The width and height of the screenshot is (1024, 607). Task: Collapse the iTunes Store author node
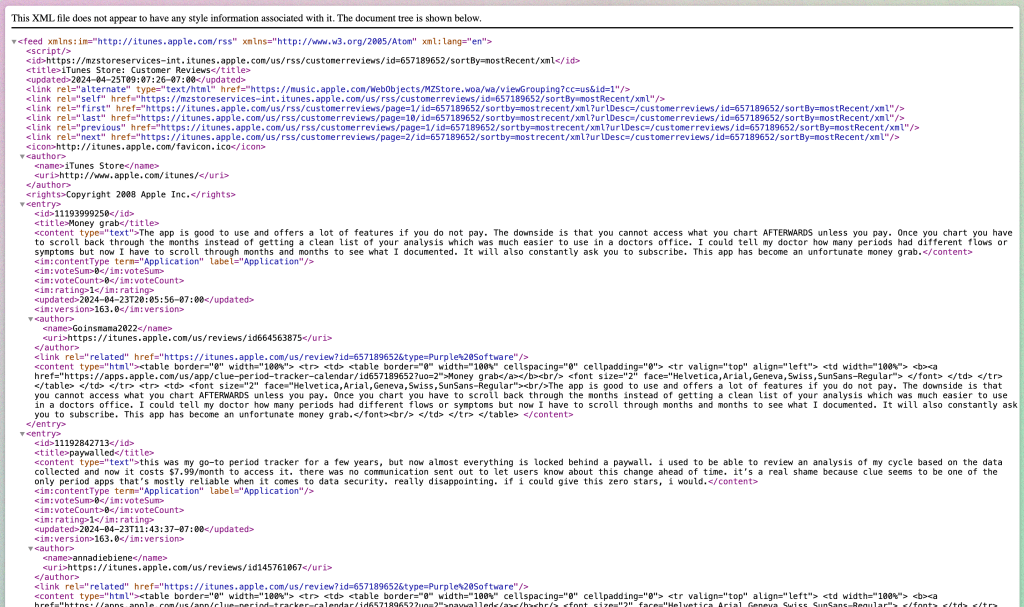click(22, 156)
